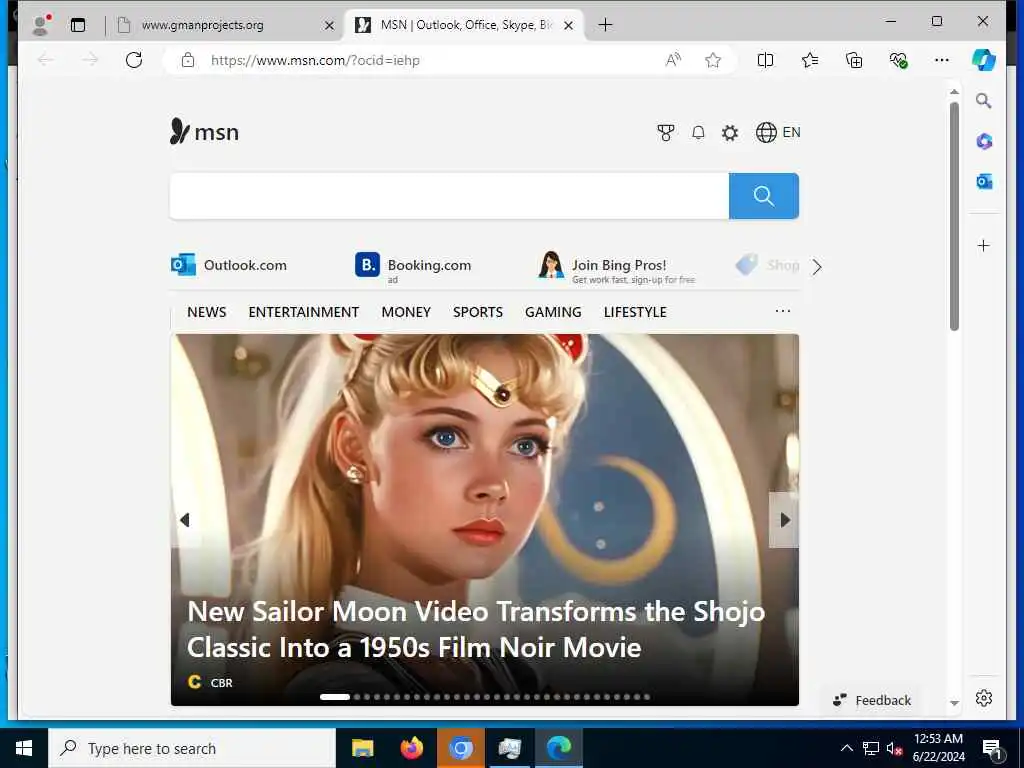Show previous carousel story
1024x768 pixels.
[x=185, y=520]
